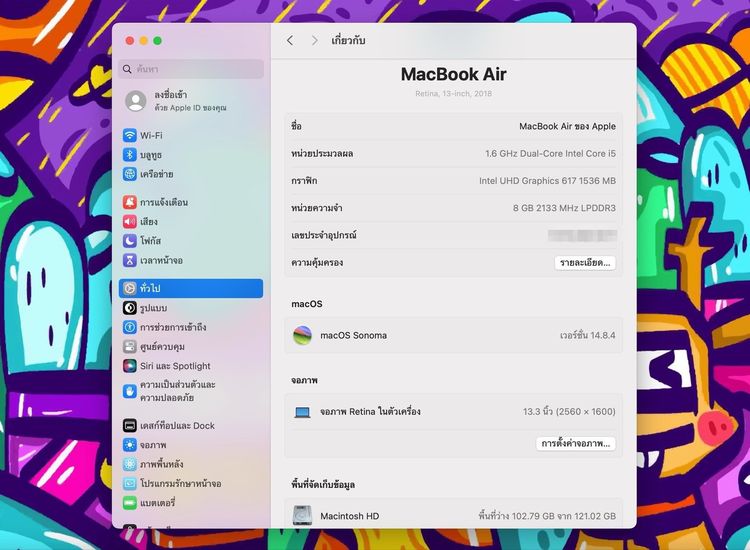Open Desktop & Dock icon (เดสก์ท็อปและ Dock)
The height and width of the screenshot is (550, 750).
(x=130, y=425)
